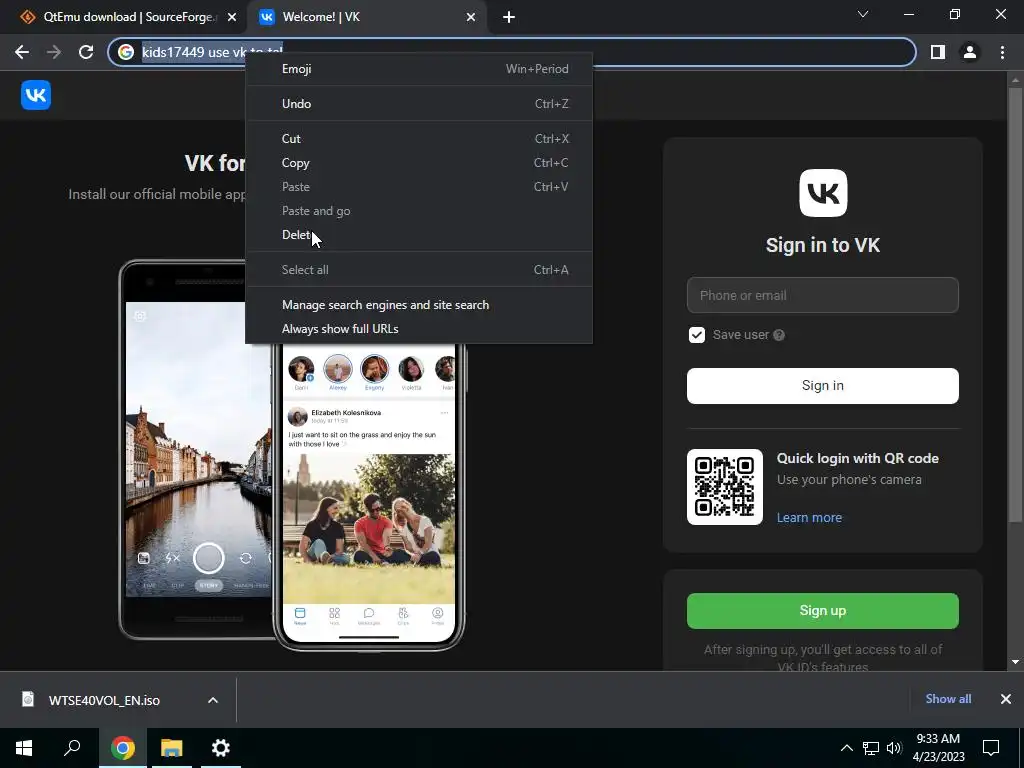Viewport: 1024px width, 768px height.
Task: Click the white Sign in button
Action: (823, 385)
